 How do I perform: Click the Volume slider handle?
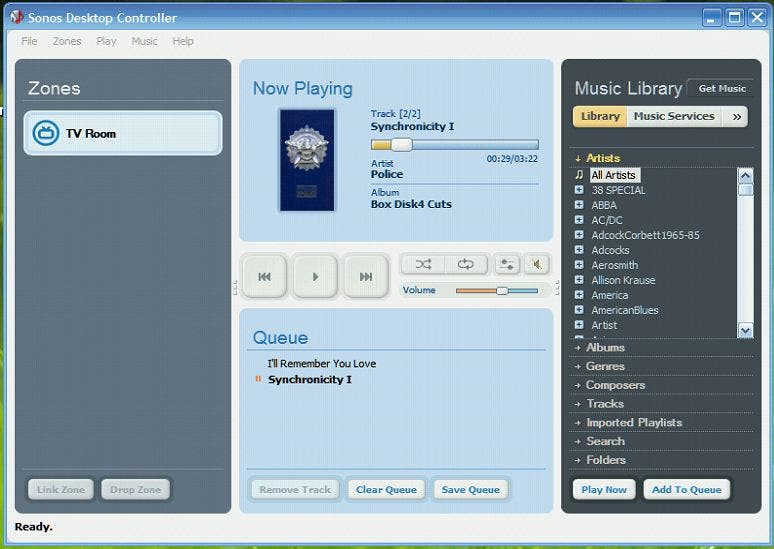[x=502, y=290]
